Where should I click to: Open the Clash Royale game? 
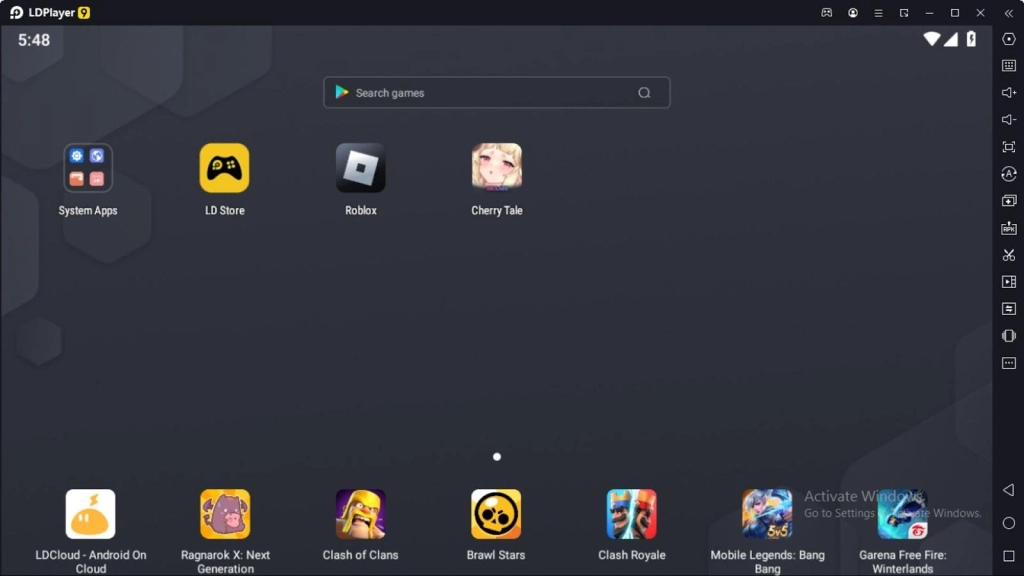pyautogui.click(x=632, y=514)
